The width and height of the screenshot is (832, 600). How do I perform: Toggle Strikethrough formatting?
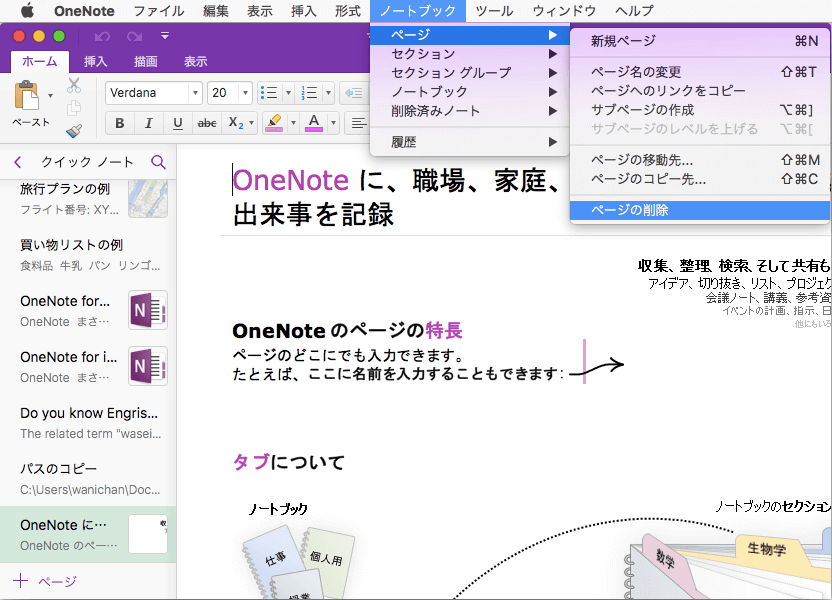[207, 123]
